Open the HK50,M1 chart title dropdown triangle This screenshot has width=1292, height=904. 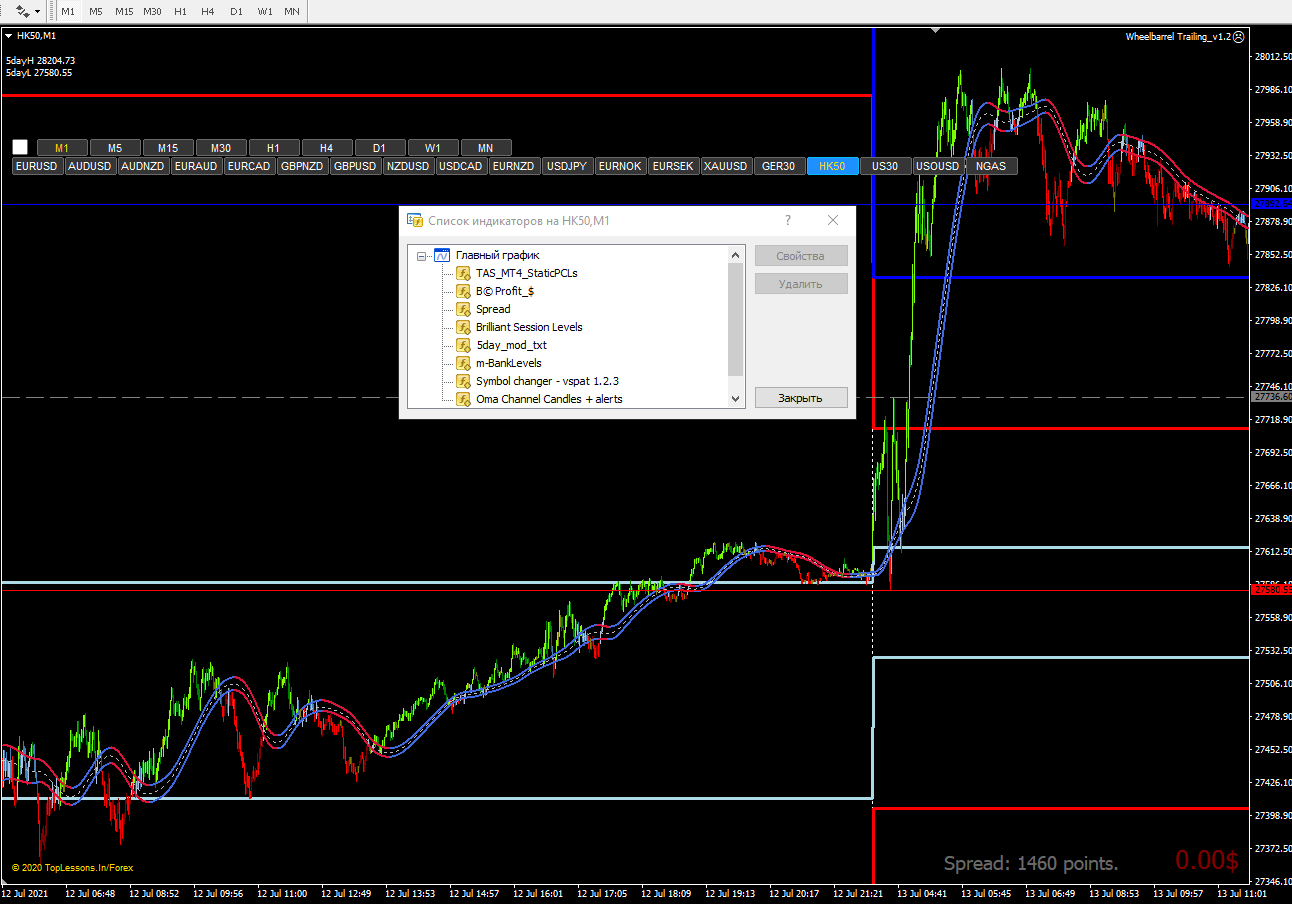click(9, 36)
